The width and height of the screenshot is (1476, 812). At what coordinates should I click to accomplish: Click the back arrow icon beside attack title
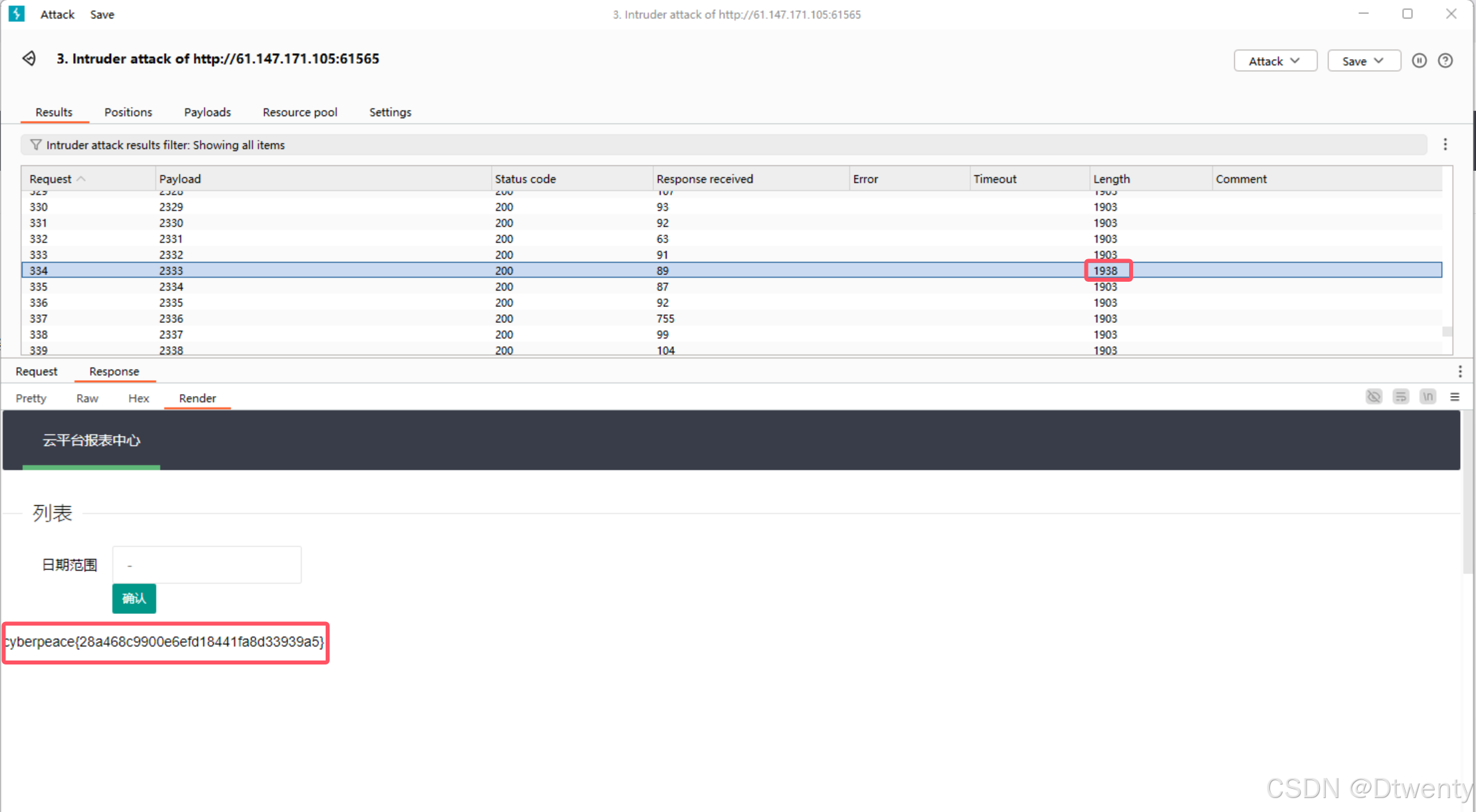[29, 58]
